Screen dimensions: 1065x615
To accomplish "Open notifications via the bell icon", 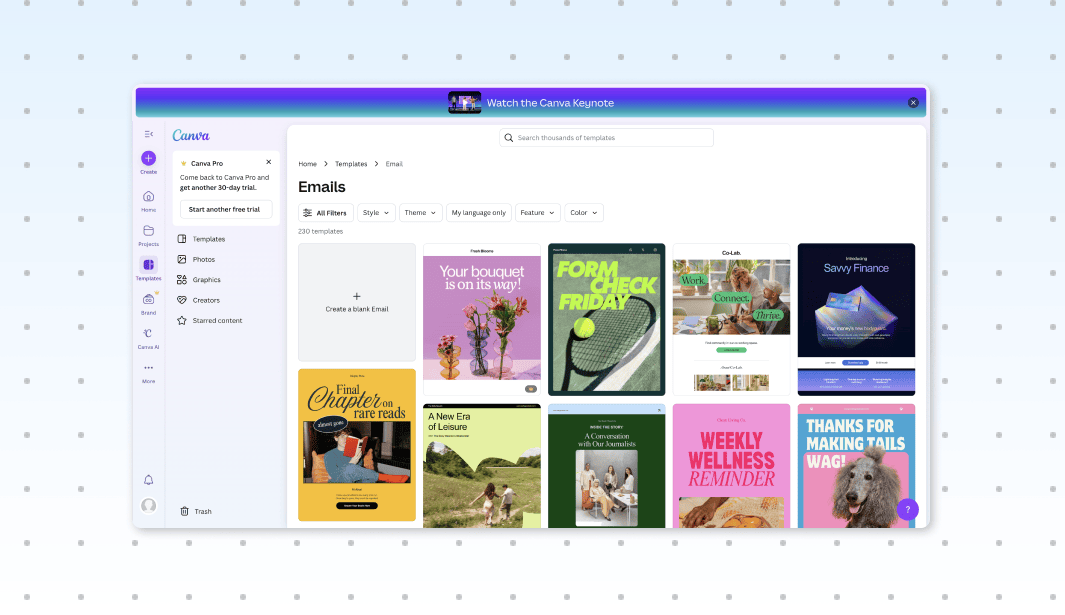I will point(148,479).
